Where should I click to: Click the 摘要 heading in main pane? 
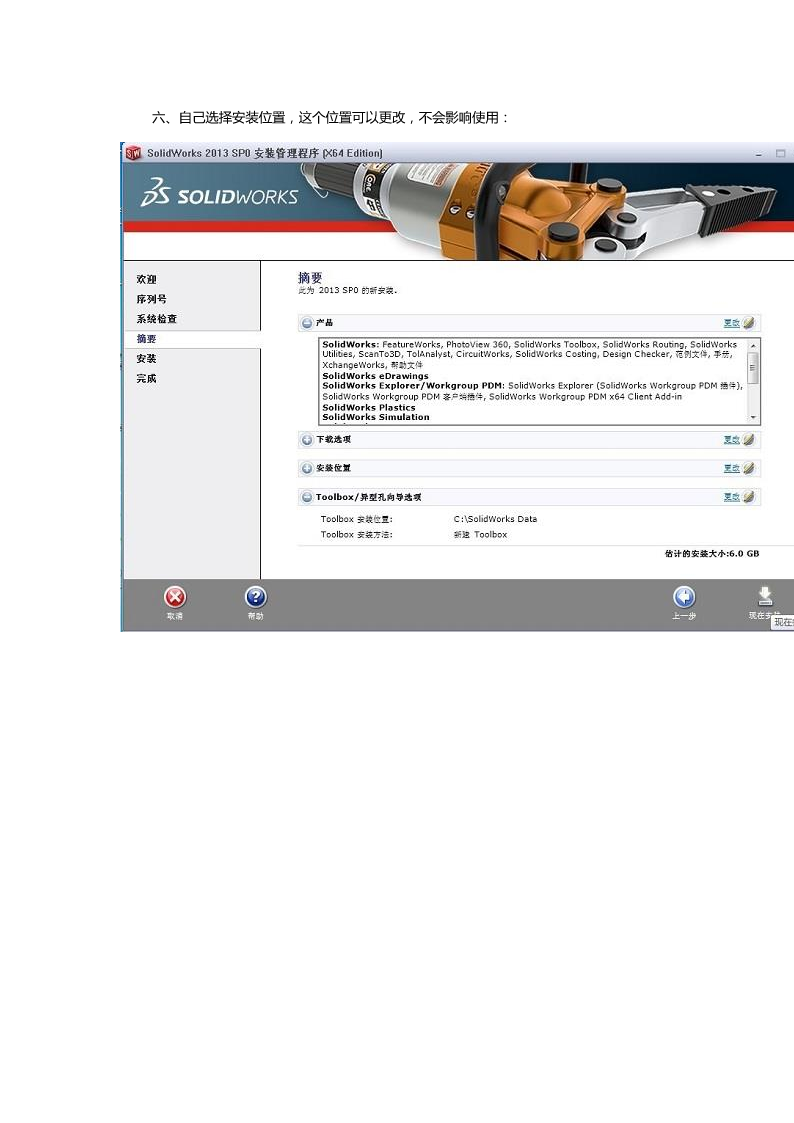pos(310,277)
